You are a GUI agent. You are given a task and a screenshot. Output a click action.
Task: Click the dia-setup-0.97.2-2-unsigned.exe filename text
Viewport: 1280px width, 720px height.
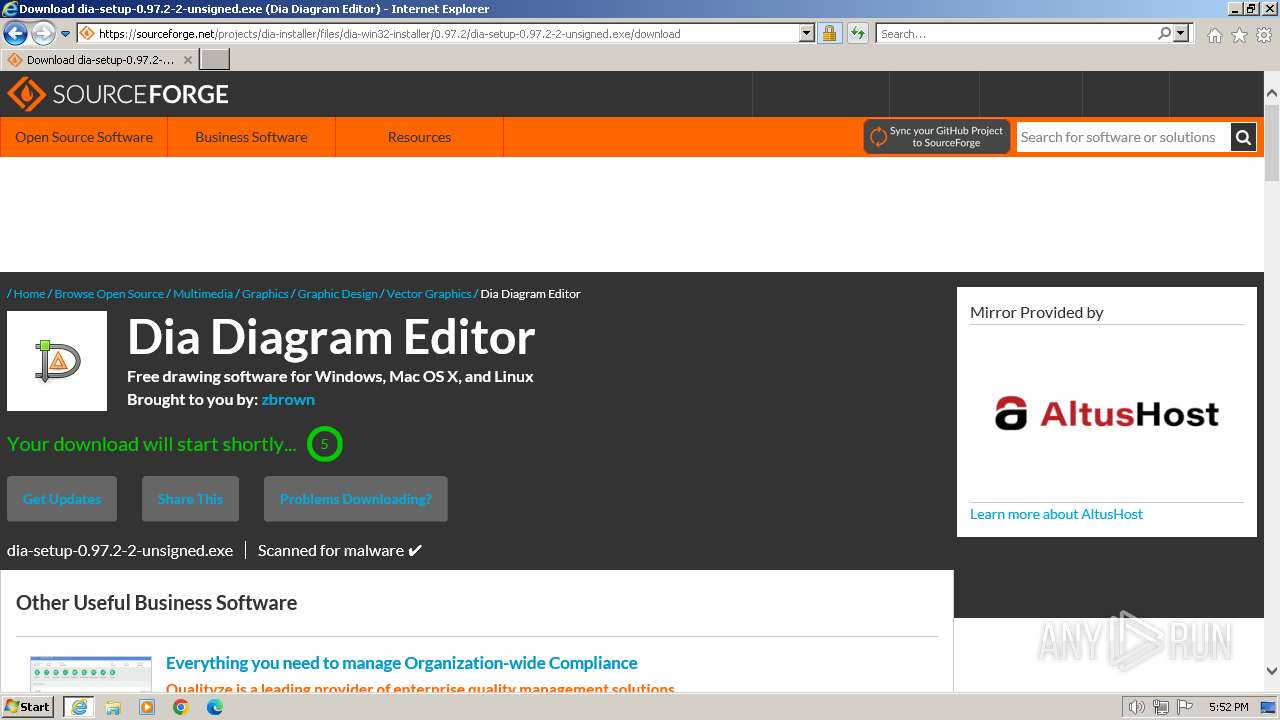(x=120, y=551)
